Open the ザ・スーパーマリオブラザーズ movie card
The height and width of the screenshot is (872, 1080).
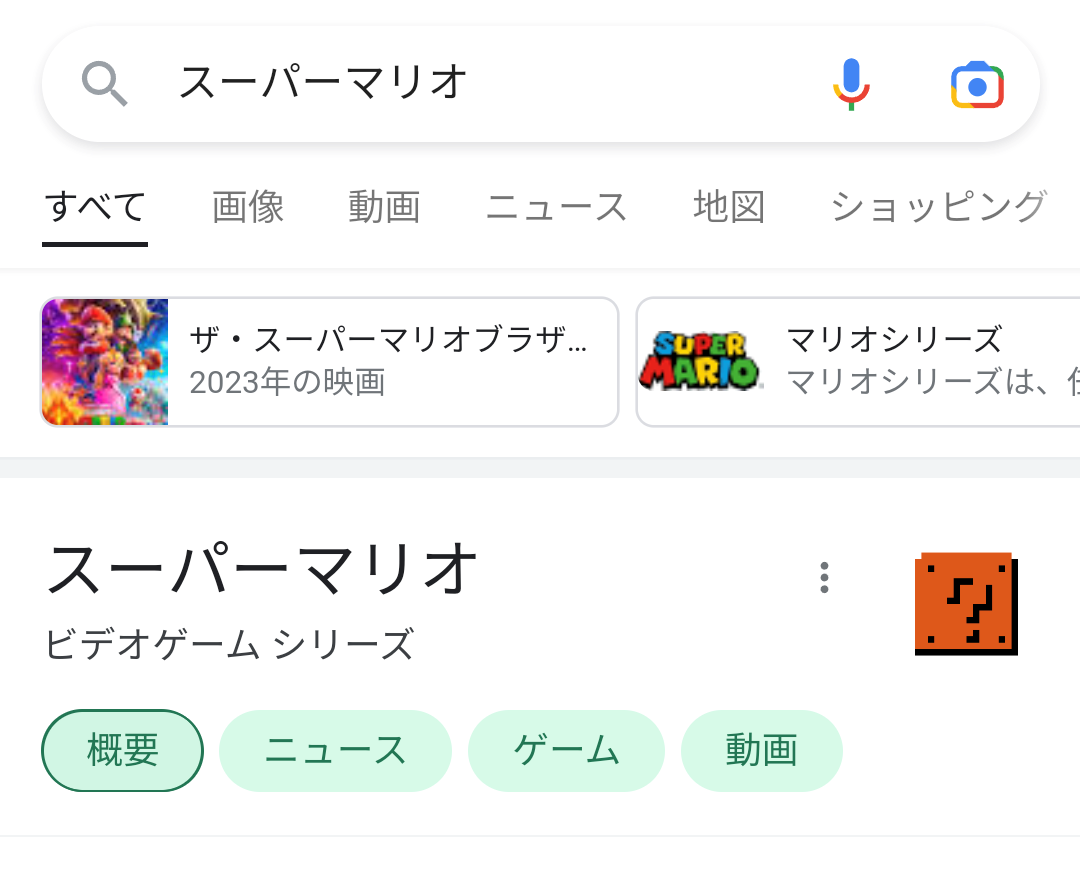pyautogui.click(x=330, y=362)
